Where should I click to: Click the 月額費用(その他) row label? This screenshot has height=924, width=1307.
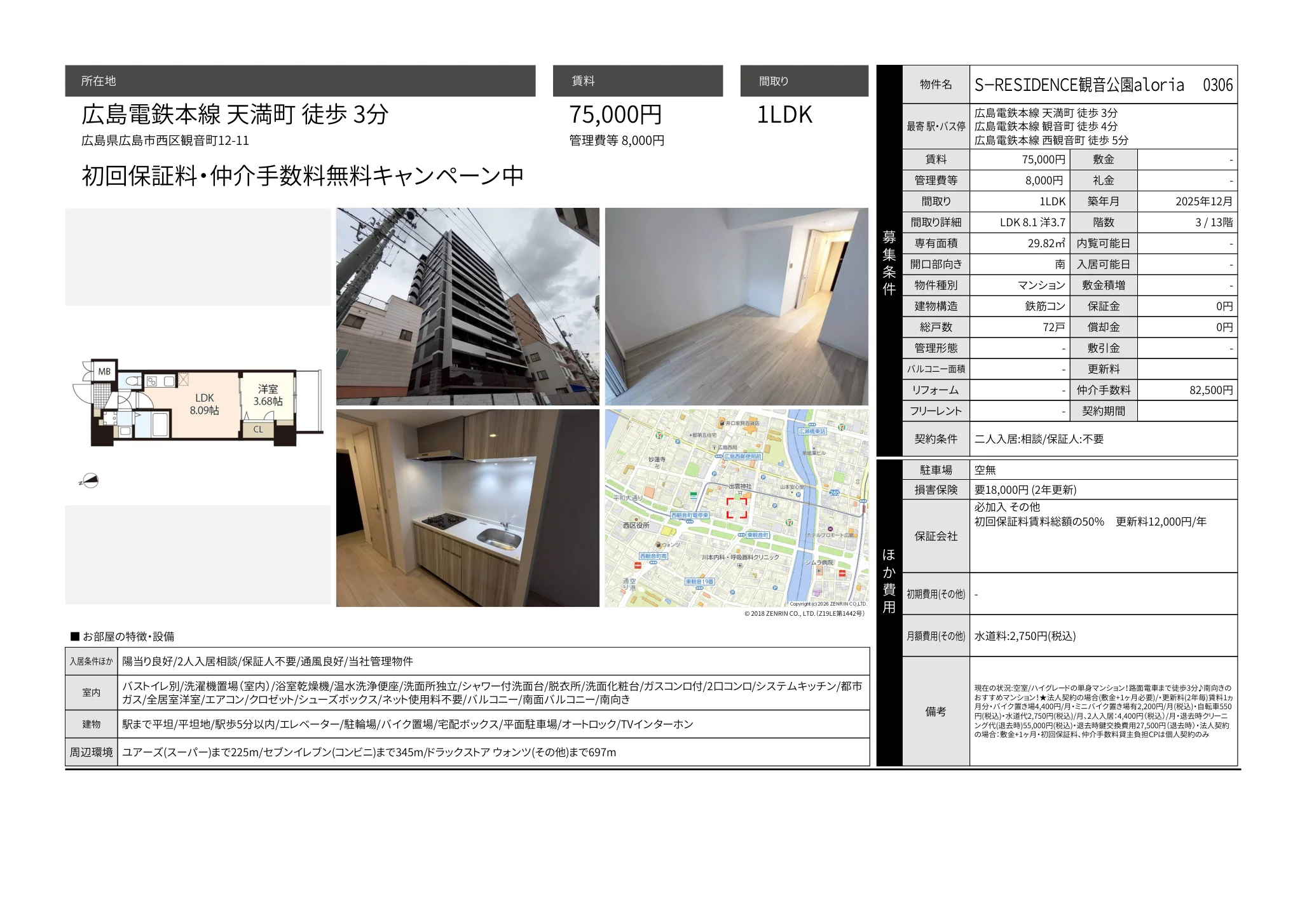tap(936, 636)
